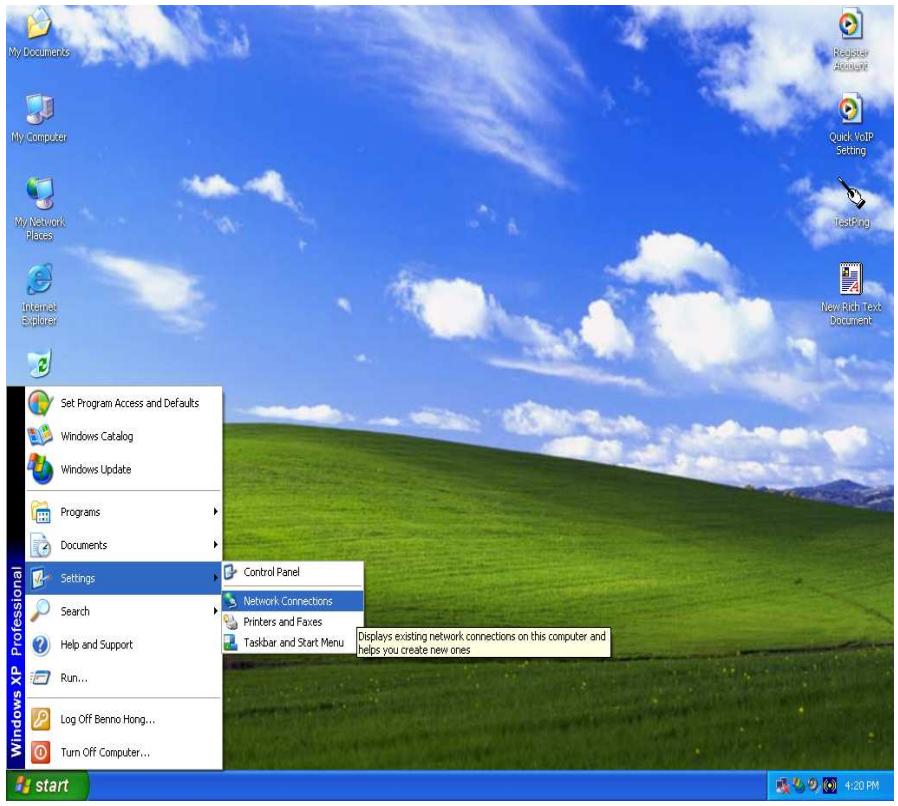Open the Run... dialog
This screenshot has width=898, height=806.
pos(124,678)
